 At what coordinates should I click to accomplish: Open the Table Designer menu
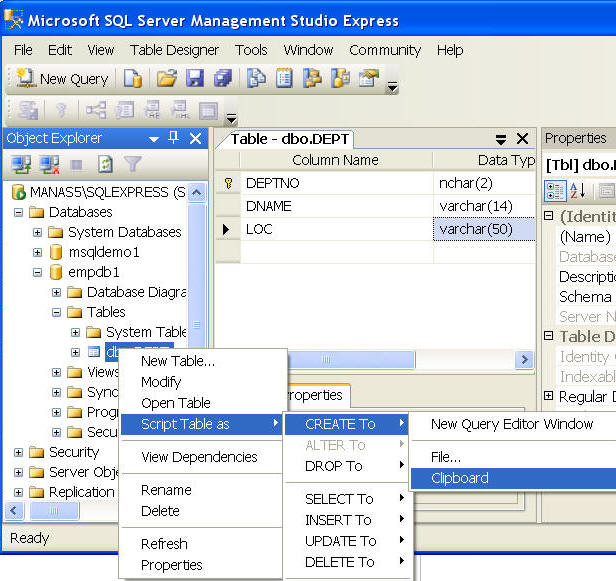pos(174,50)
